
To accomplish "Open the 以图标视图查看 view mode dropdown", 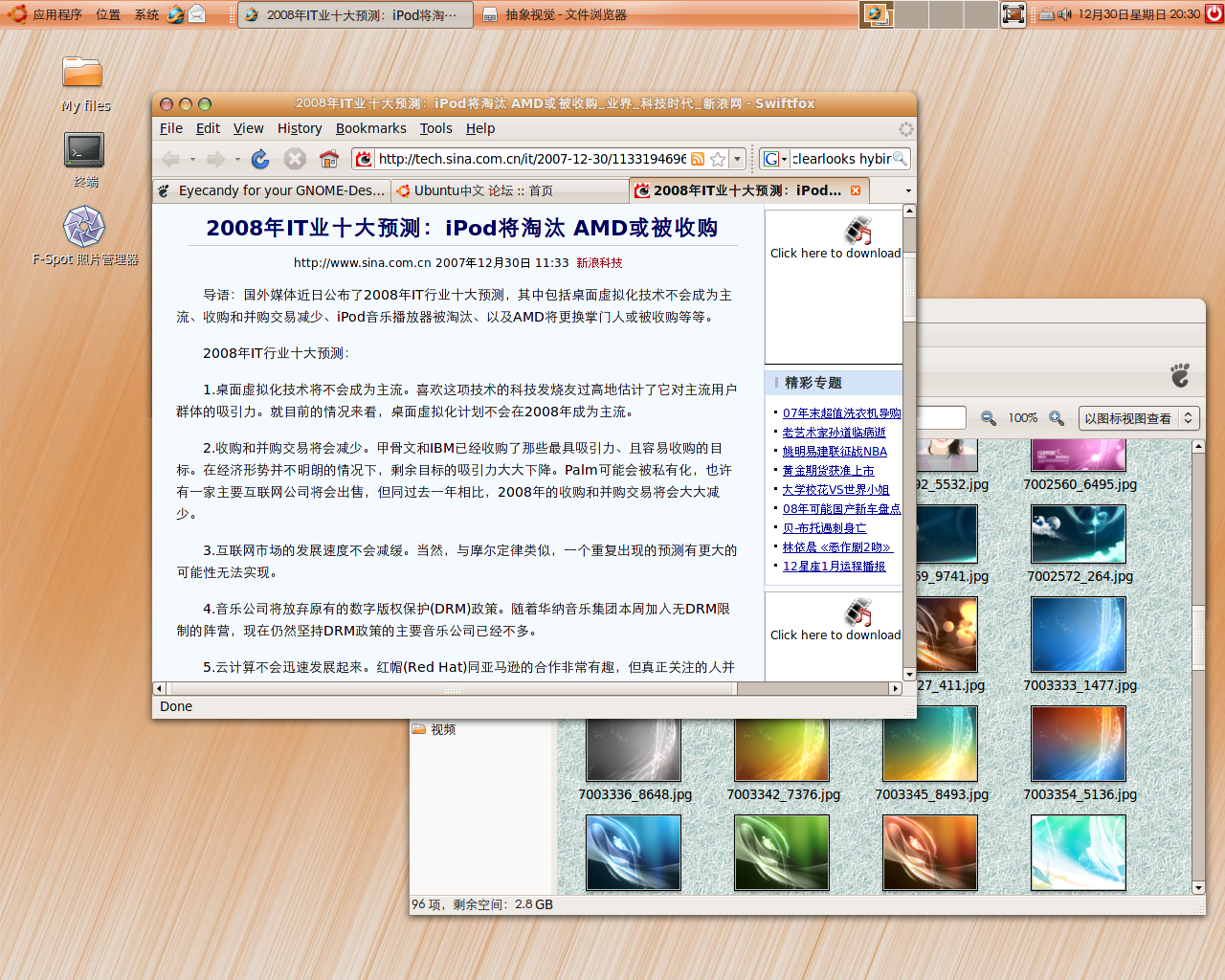I will (1138, 418).
